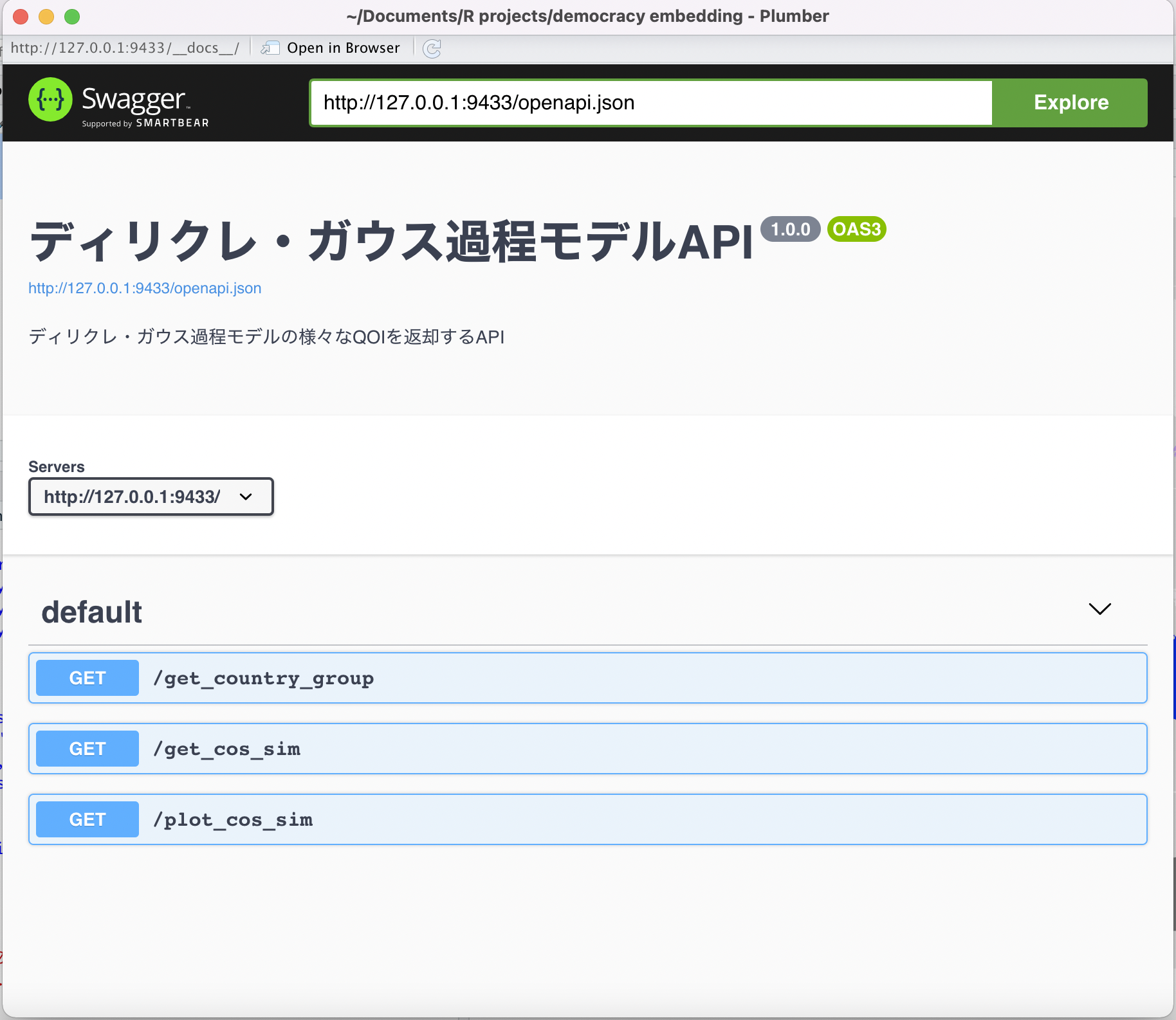
Task: Click the viewer address http://127.0.0.1:9433/__docs__/
Action: [125, 48]
